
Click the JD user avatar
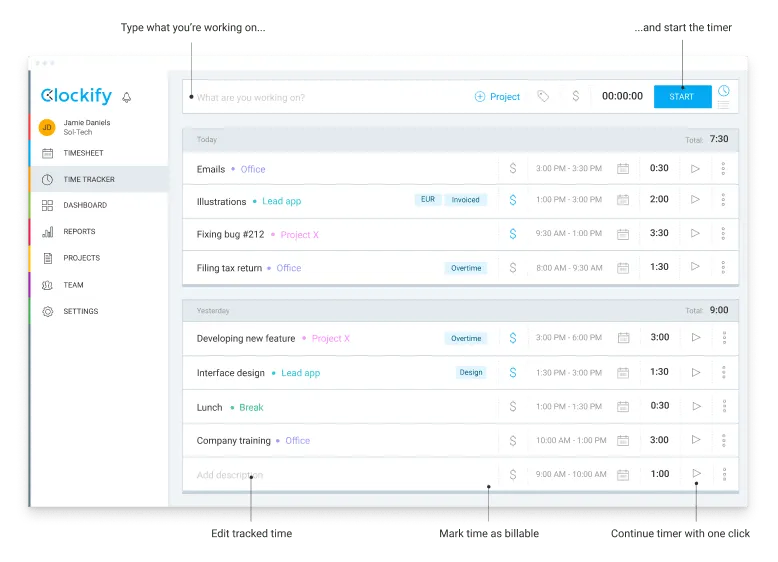tap(47, 127)
